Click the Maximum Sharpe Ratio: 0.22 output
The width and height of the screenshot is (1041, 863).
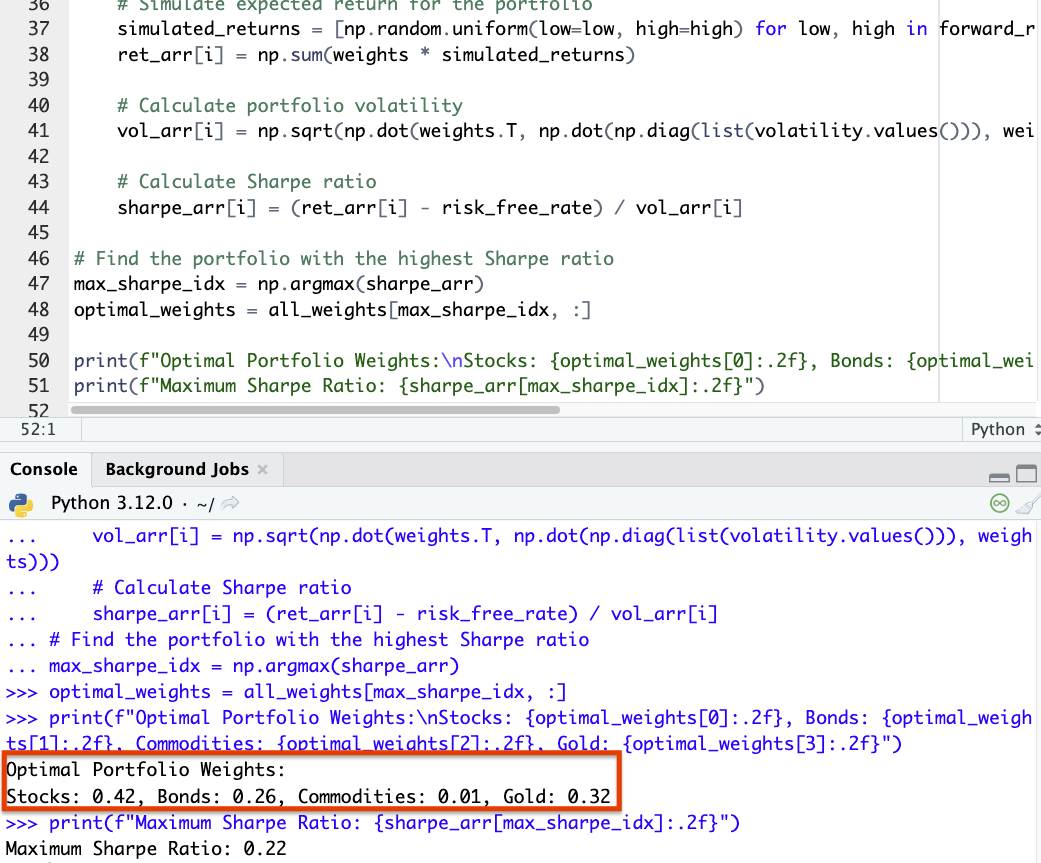tap(146, 848)
